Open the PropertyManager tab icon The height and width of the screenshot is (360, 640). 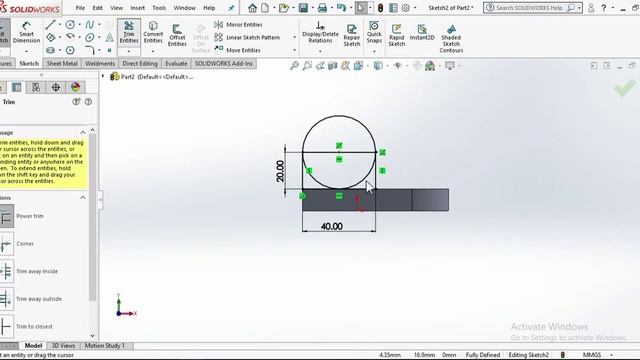[16, 87]
